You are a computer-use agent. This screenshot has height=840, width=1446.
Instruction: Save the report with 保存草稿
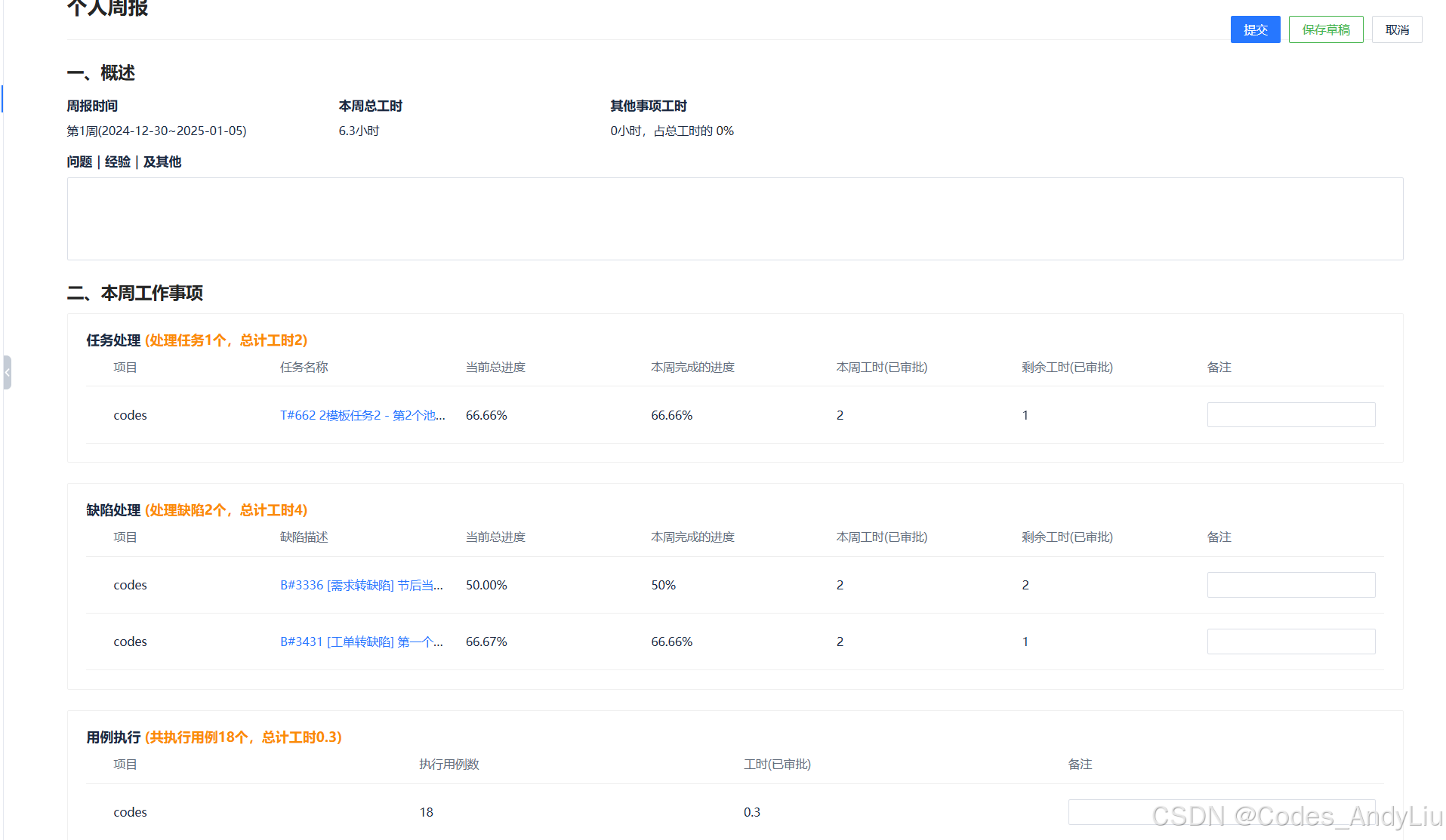[x=1326, y=29]
